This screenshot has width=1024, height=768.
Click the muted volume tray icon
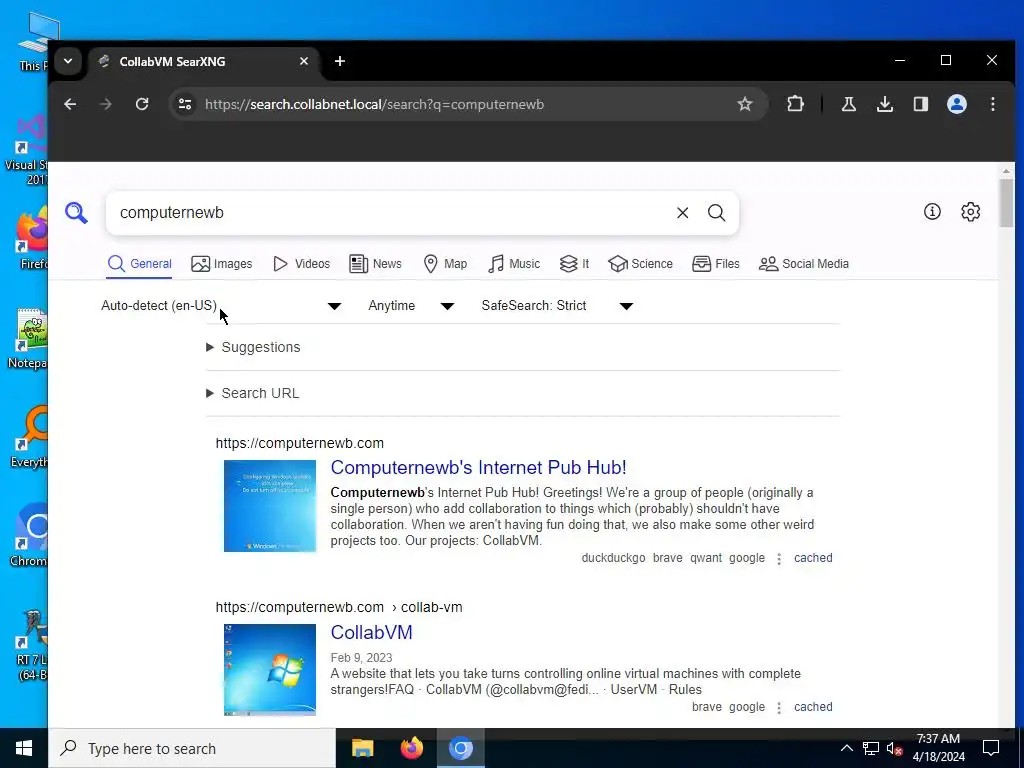(895, 748)
